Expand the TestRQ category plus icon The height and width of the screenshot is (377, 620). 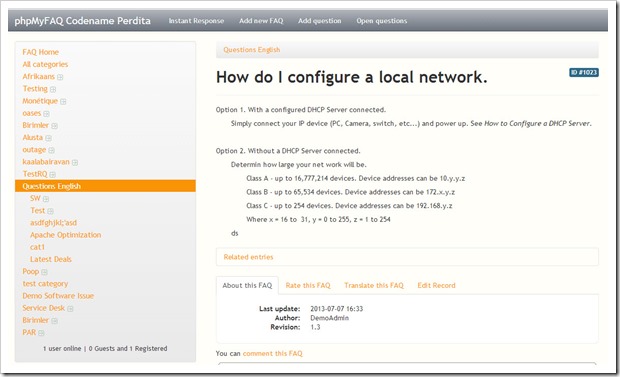[53, 174]
